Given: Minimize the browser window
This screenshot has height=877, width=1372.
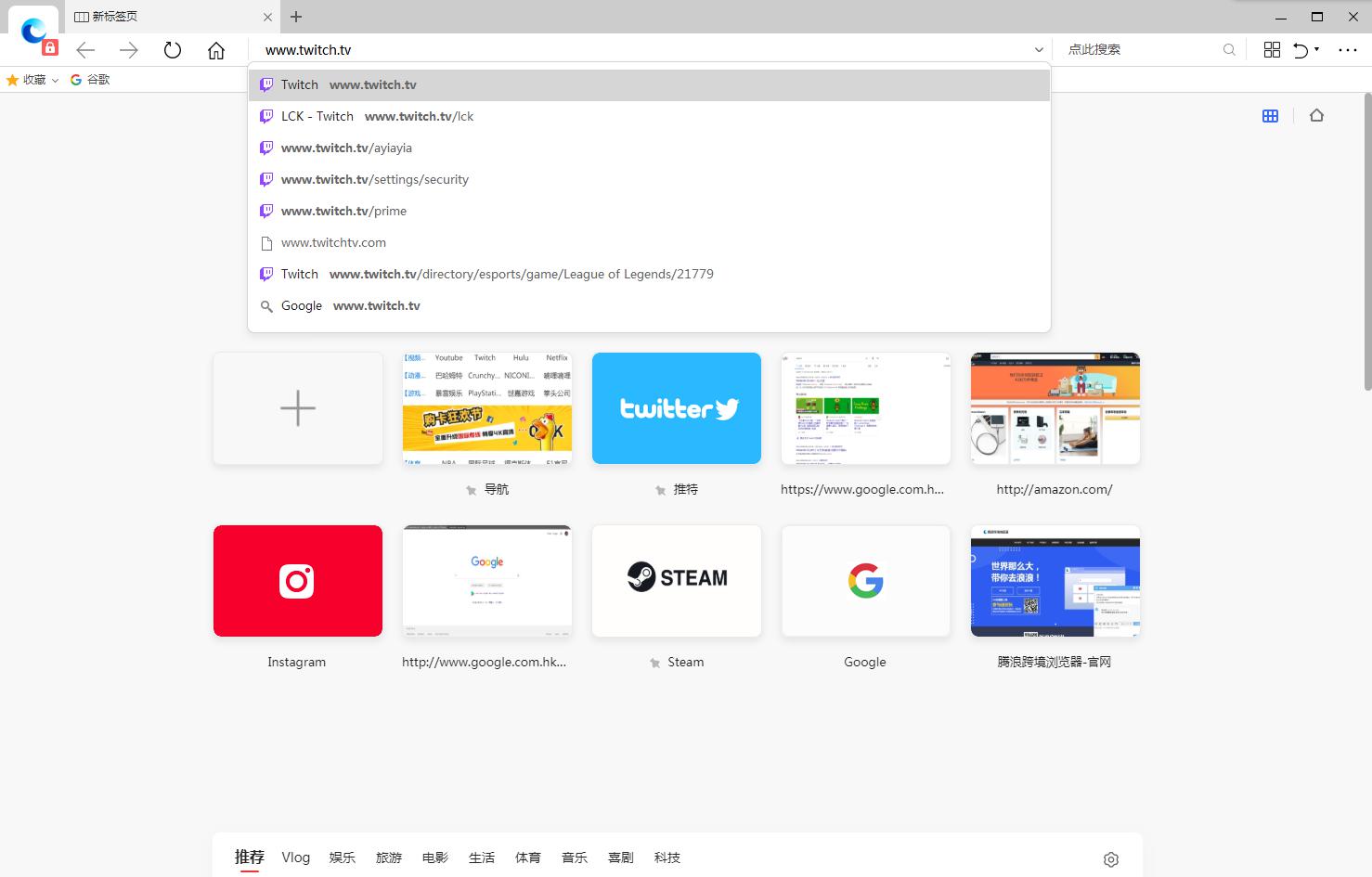Looking at the screenshot, I should (1281, 17).
